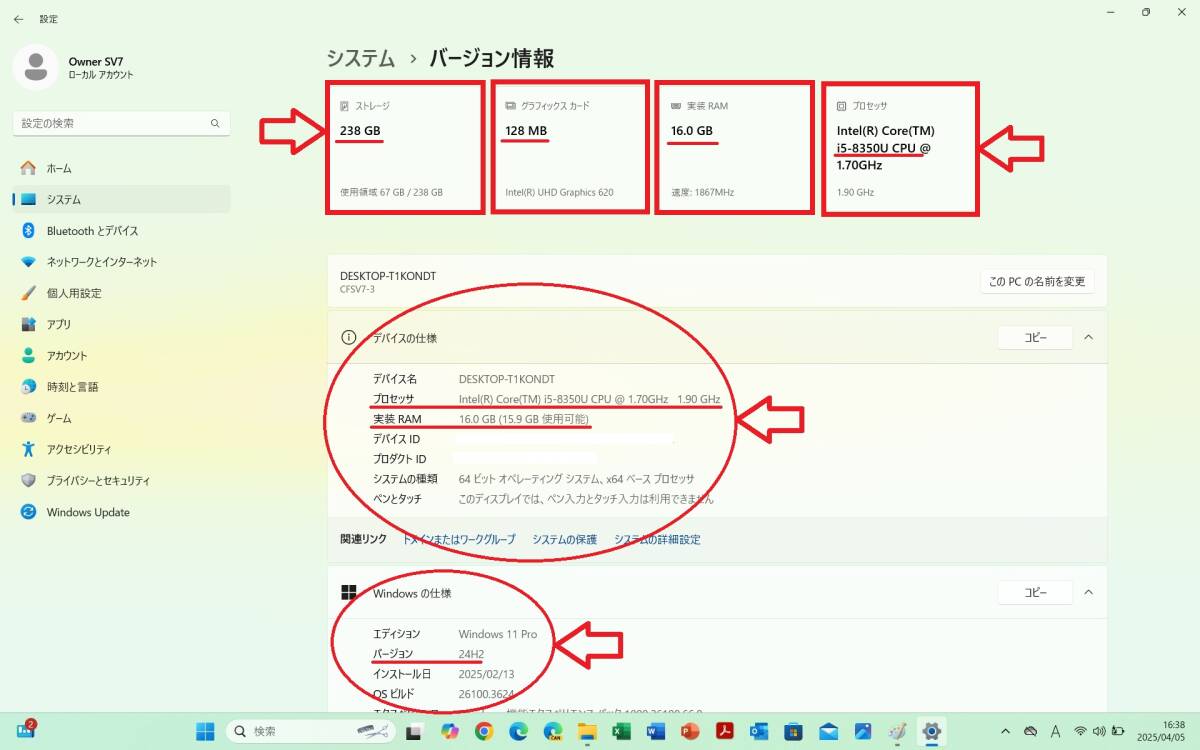Open Task View from the taskbar
This screenshot has width=1200, height=750.
pos(415,731)
